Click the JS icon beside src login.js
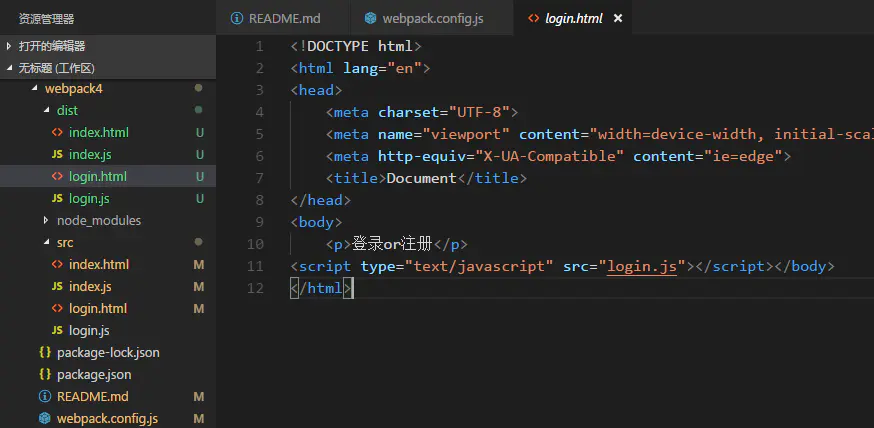874x428 pixels. point(57,330)
